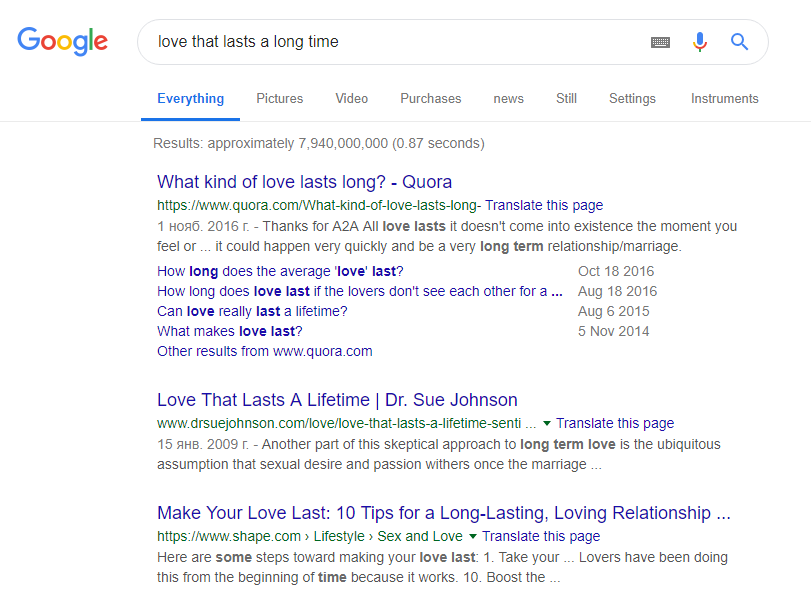This screenshot has width=811, height=595.
Task: Click the snippet 'Another part of this skeptical approach'
Action: [439, 454]
